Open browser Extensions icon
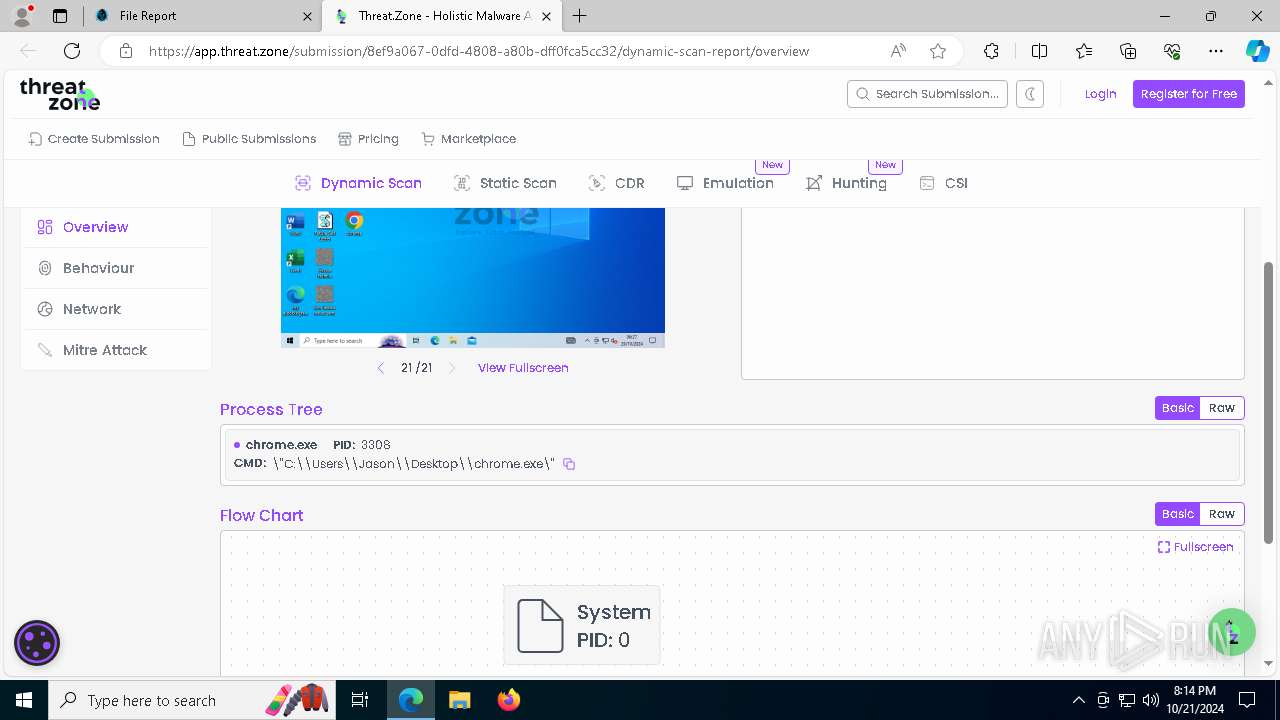1280x720 pixels. (x=991, y=51)
